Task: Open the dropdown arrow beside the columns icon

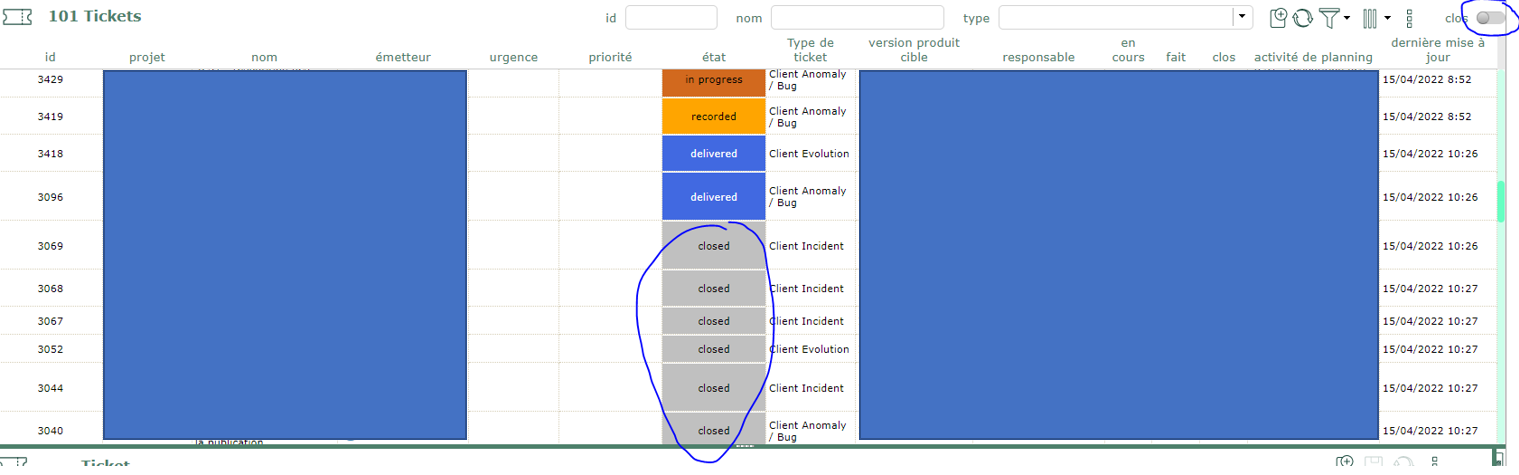Action: tap(1387, 18)
